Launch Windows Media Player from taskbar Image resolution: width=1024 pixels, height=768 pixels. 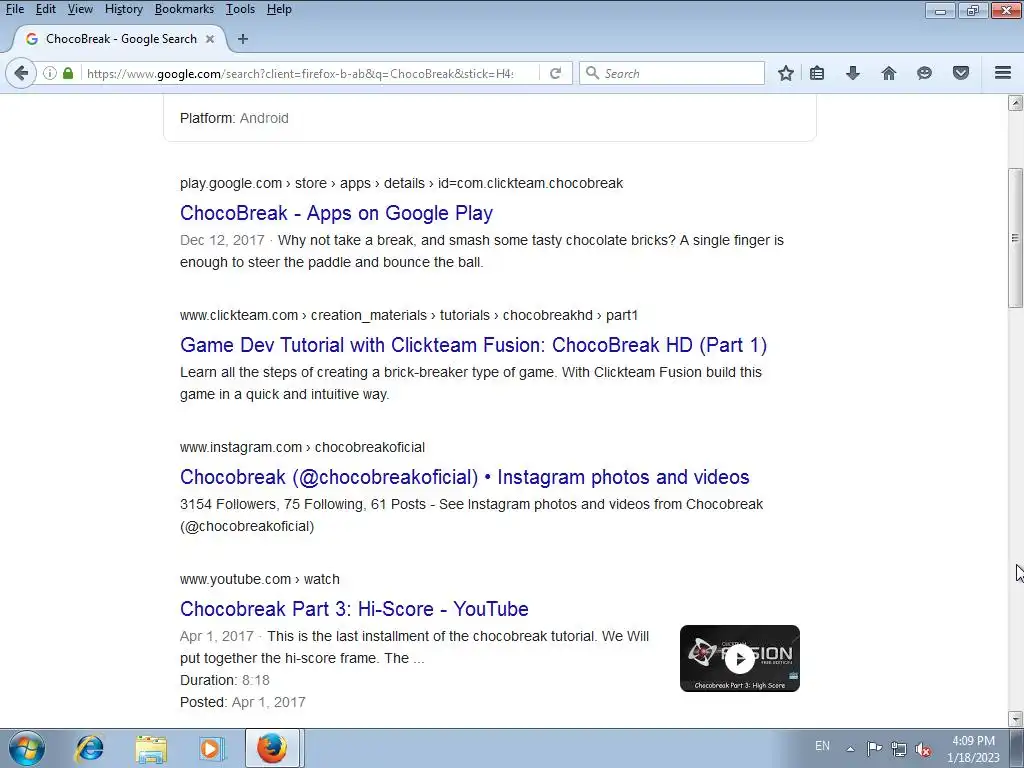[x=212, y=748]
